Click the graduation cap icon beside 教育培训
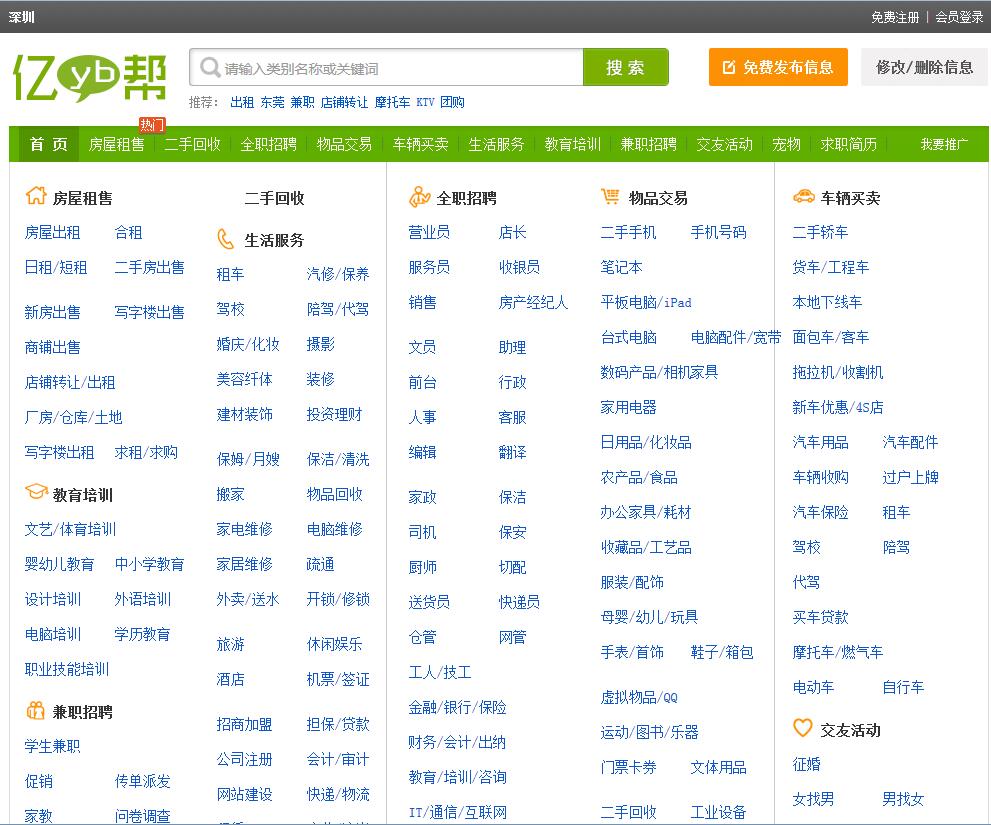Image resolution: width=991 pixels, height=825 pixels. (36, 493)
